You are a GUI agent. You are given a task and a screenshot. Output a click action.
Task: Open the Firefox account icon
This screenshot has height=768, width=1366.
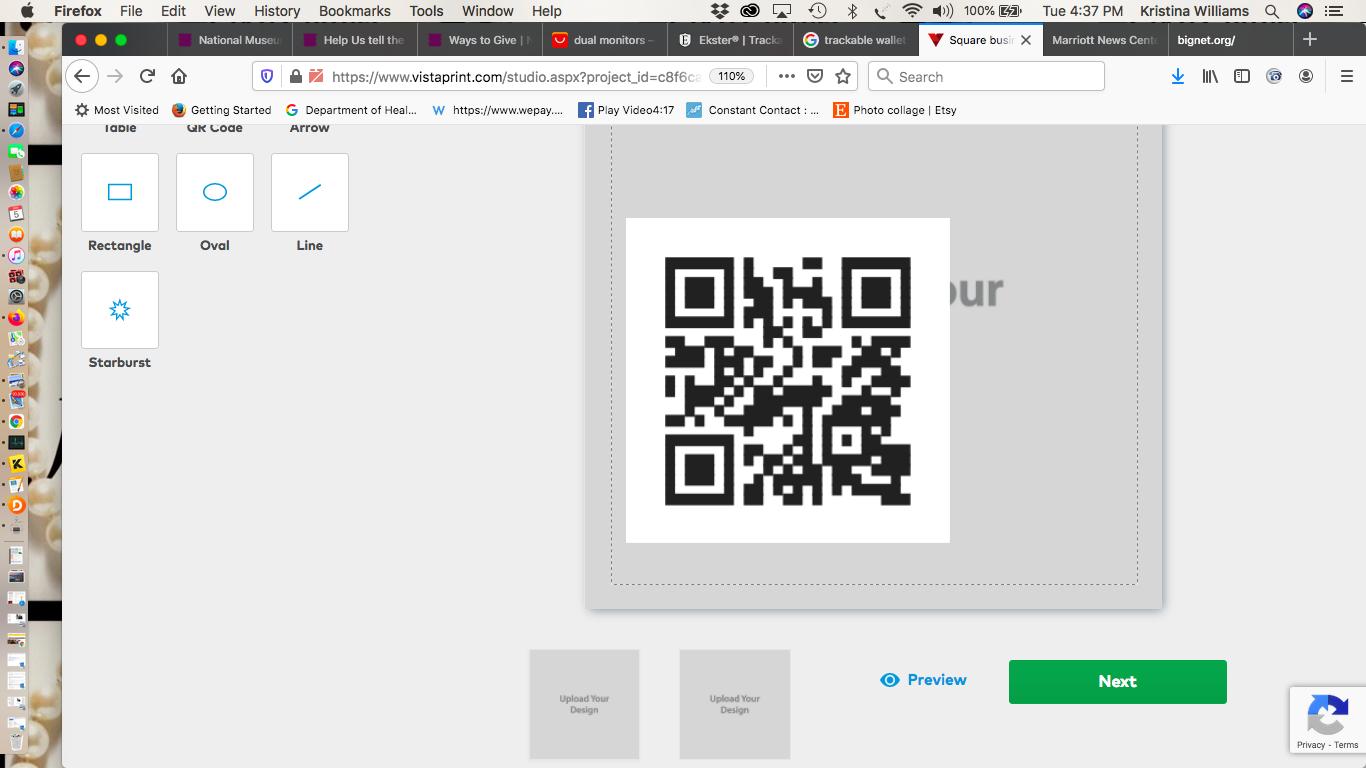[1306, 76]
